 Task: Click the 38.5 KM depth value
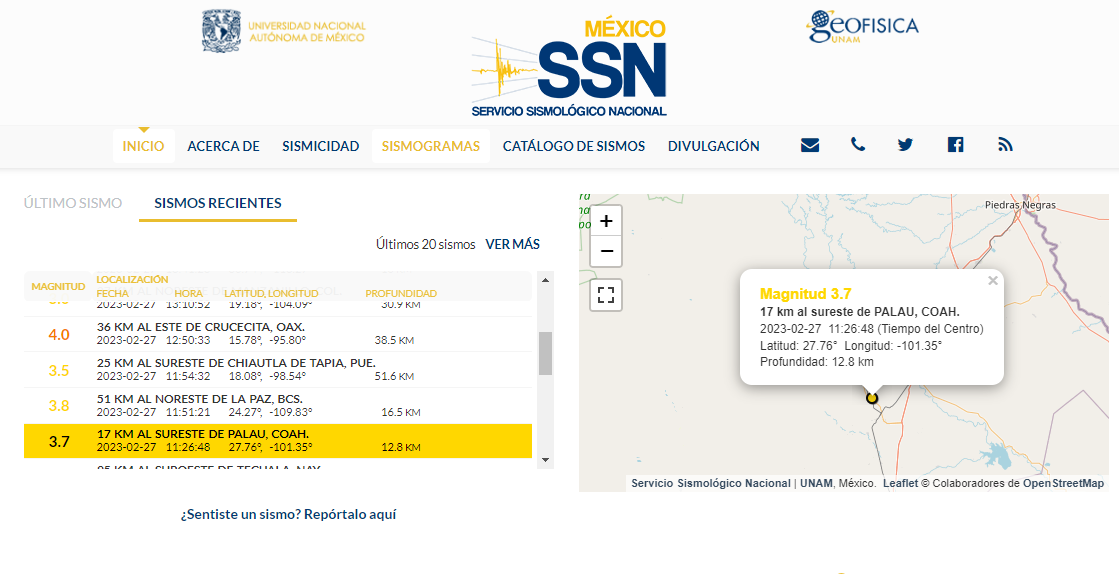tap(394, 341)
